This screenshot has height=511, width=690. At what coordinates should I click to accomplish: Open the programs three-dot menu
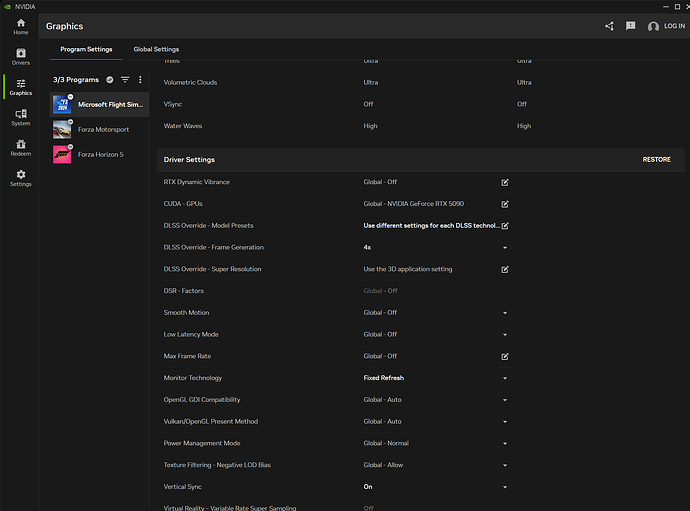coord(140,80)
